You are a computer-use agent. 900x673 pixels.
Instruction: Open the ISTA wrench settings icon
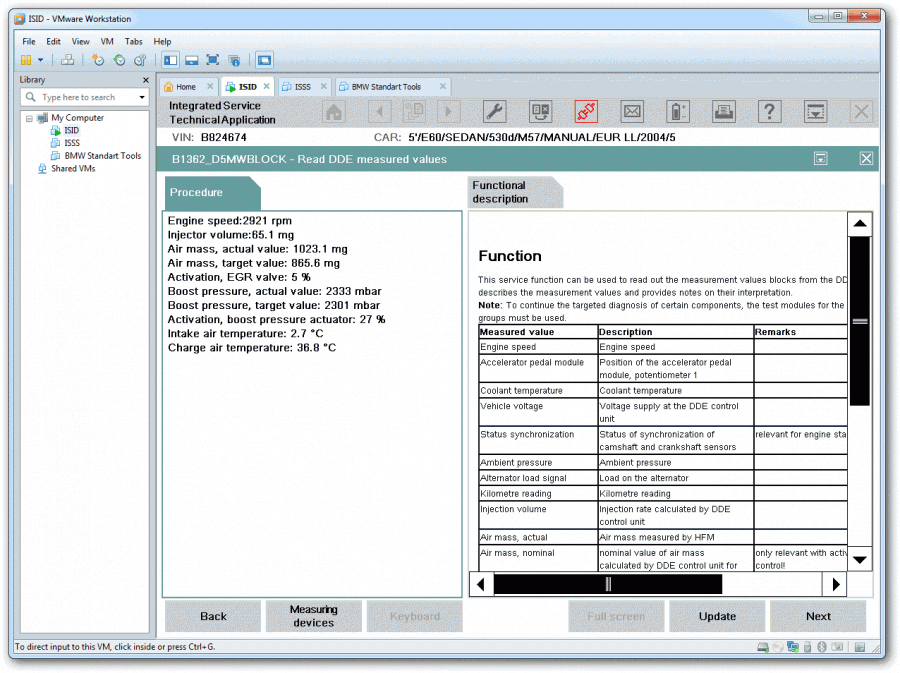coord(494,111)
